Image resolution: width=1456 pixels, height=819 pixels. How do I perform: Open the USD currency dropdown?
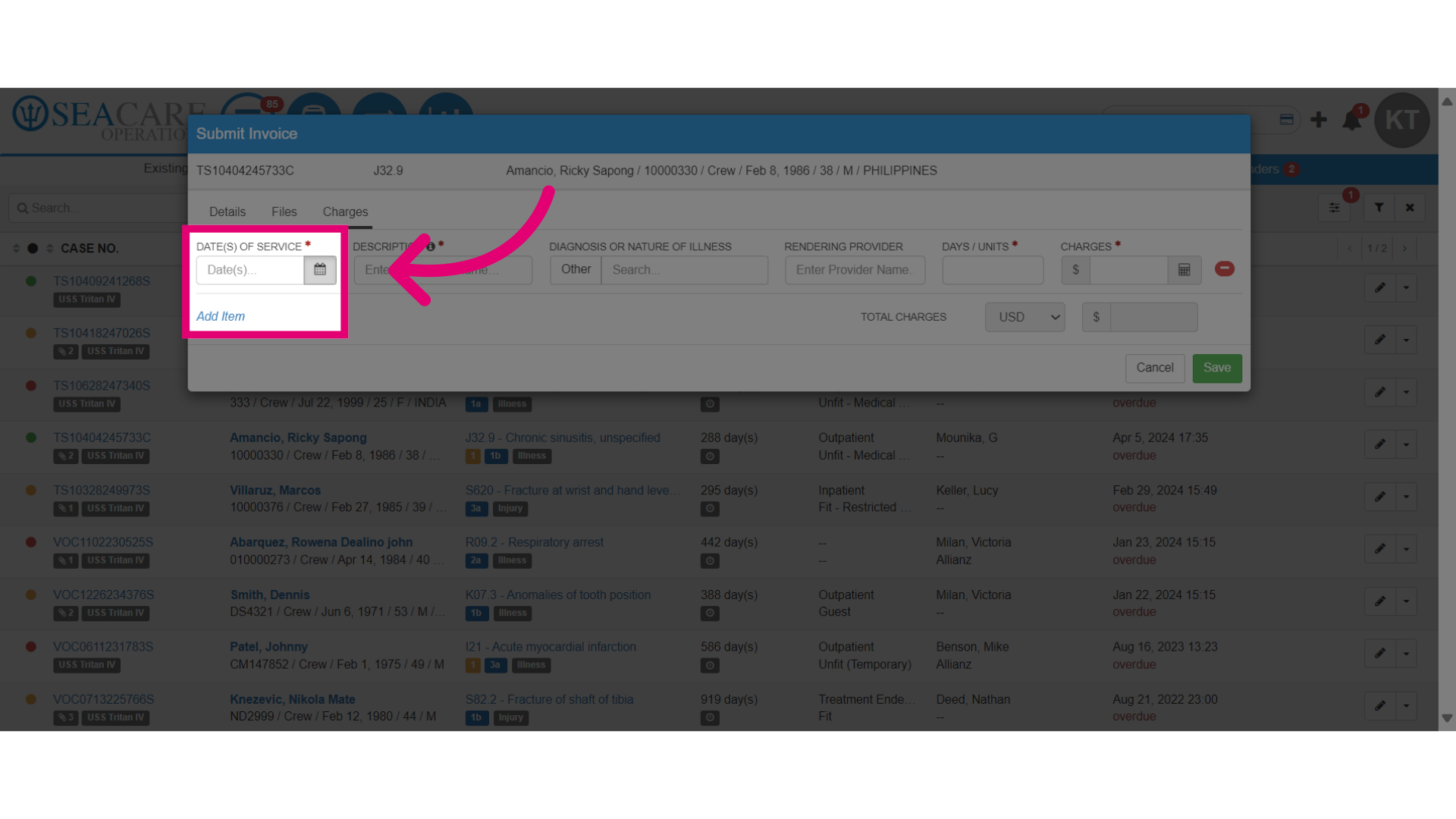click(1025, 317)
